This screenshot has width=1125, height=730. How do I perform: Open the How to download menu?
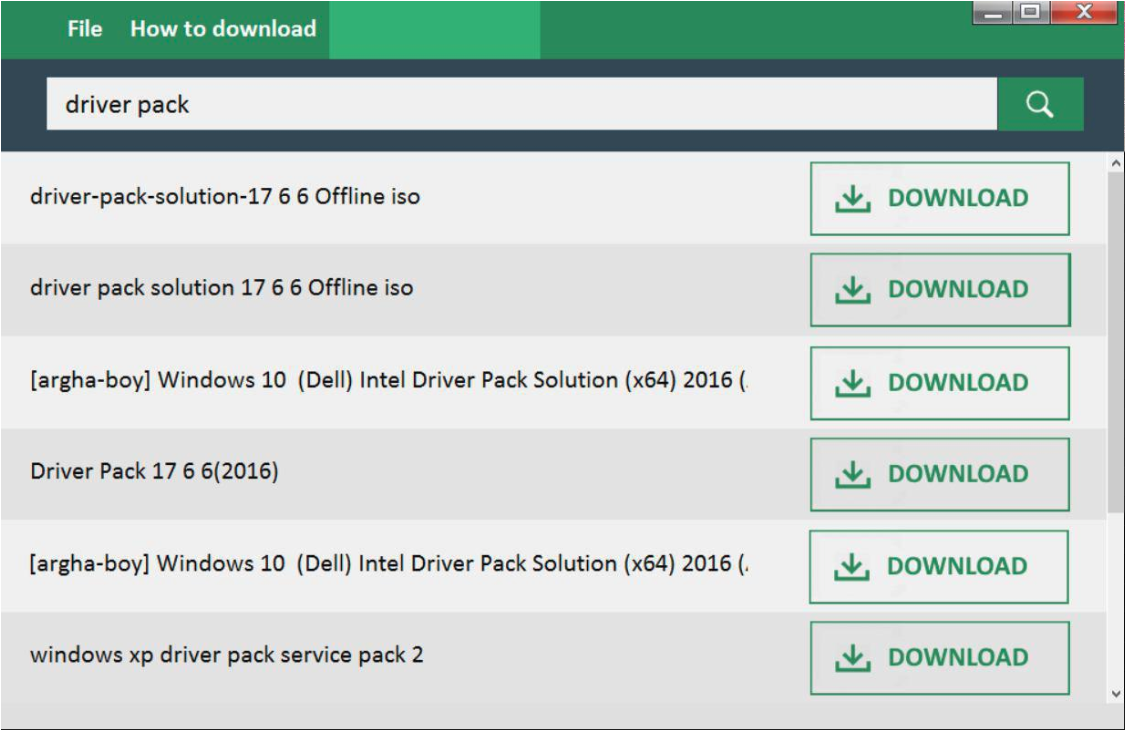[x=223, y=29]
